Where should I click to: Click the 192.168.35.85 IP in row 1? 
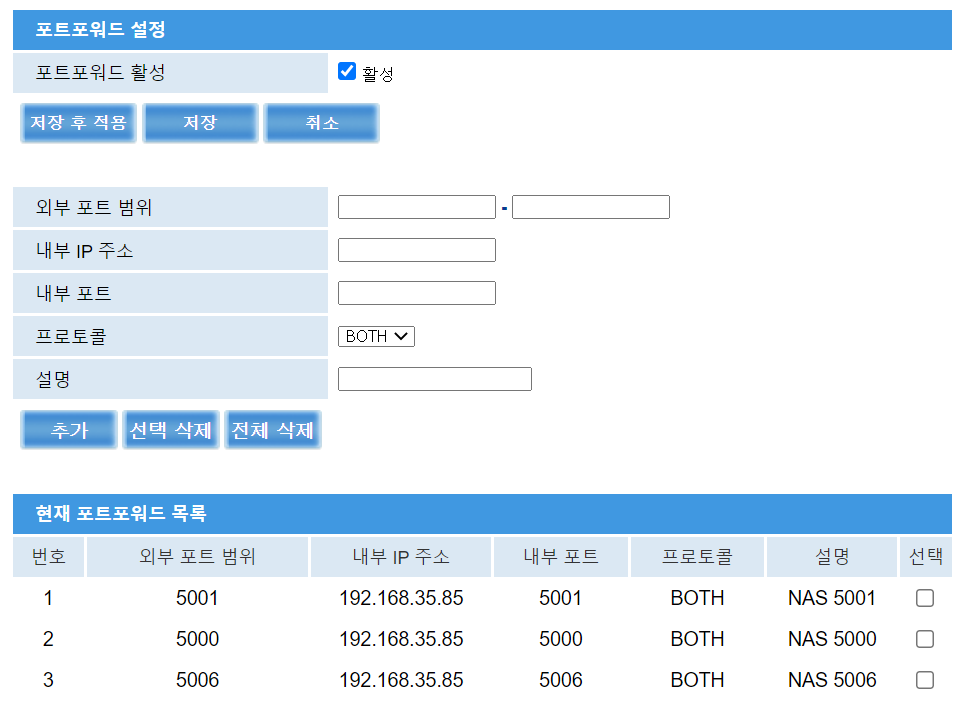tap(401, 598)
